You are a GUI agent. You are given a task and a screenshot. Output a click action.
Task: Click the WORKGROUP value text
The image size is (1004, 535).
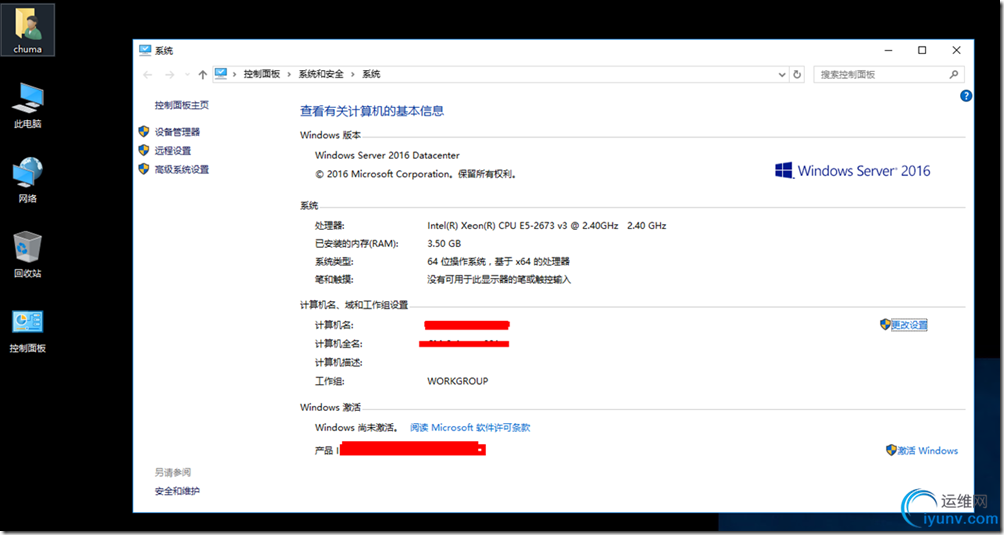click(458, 381)
